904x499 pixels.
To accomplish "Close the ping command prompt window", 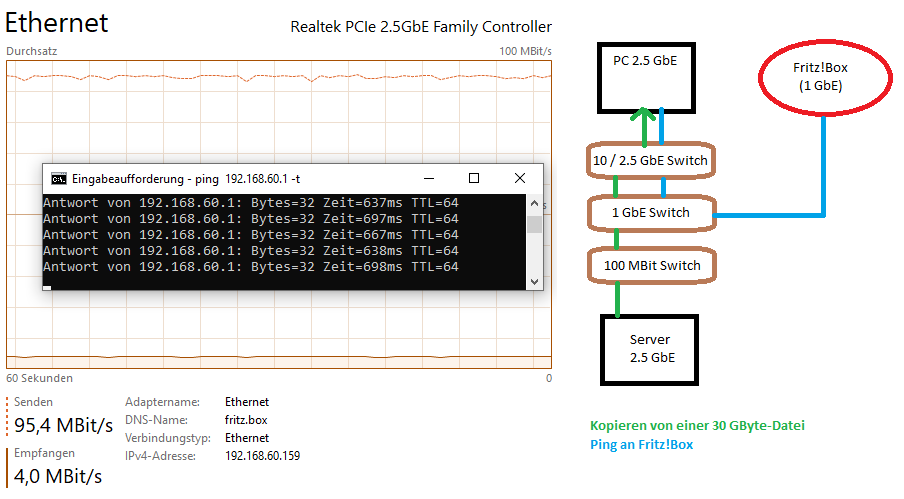I will pyautogui.click(x=520, y=178).
